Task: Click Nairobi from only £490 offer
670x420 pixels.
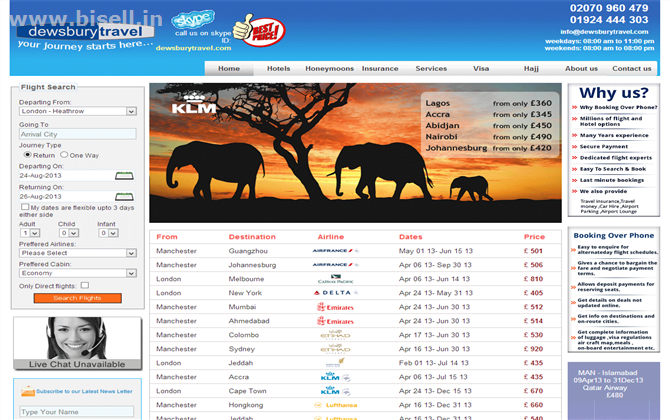Action: [488, 137]
